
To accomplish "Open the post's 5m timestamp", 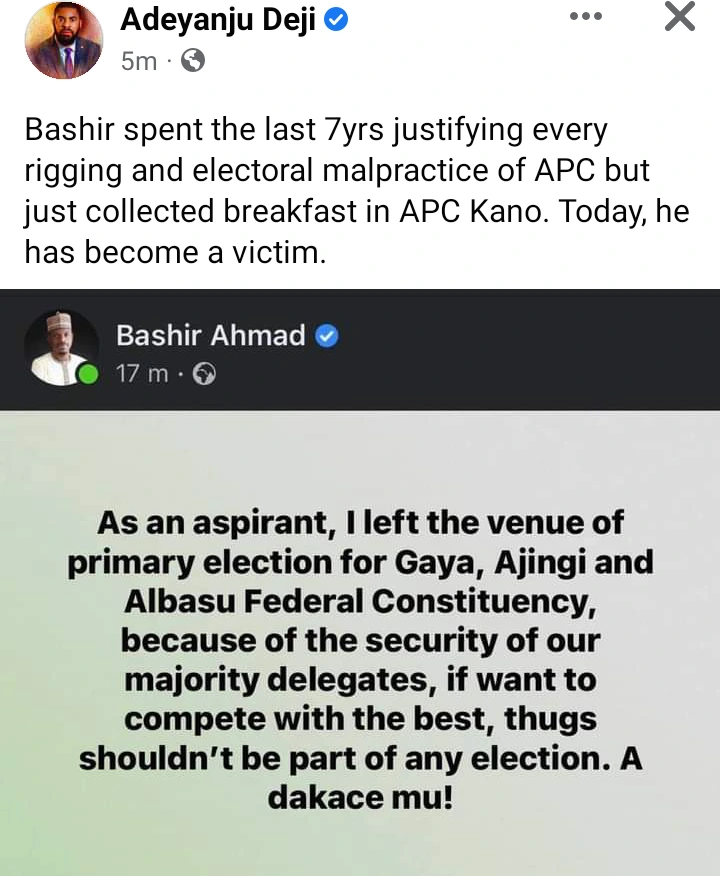I will pos(139,61).
